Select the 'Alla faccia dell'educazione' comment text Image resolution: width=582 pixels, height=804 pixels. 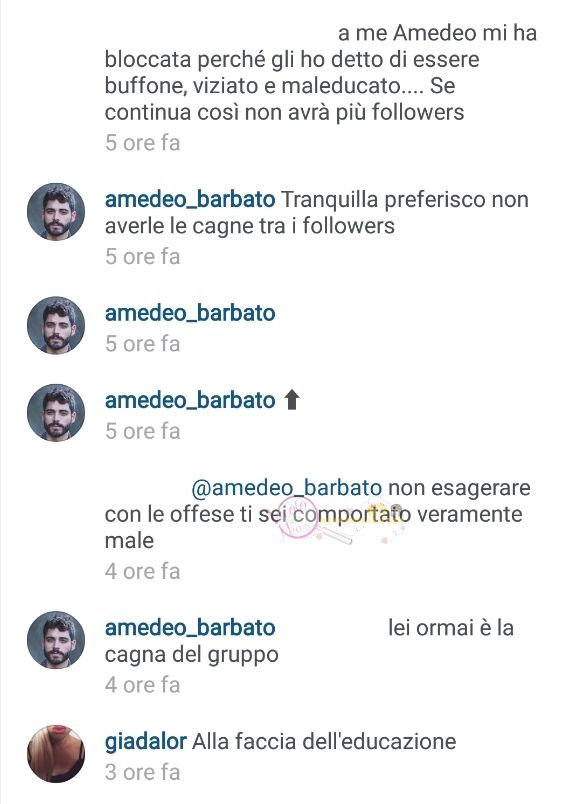click(324, 741)
